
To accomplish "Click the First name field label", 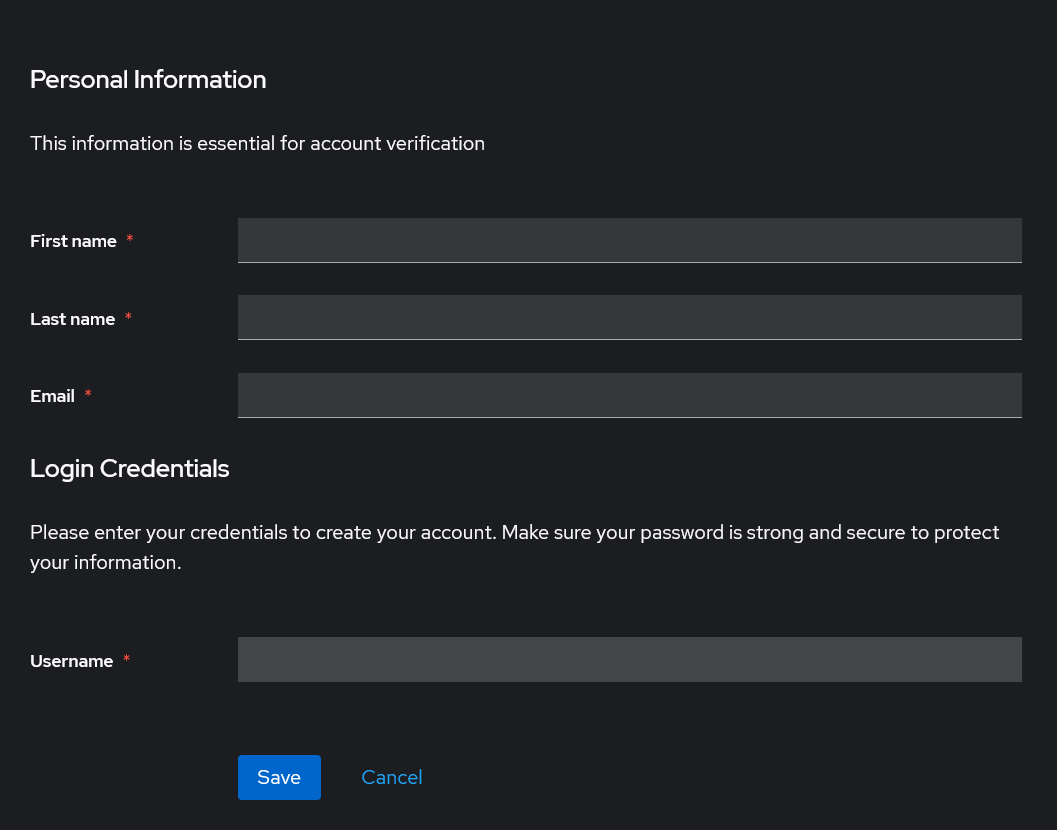I will click(x=73, y=241).
